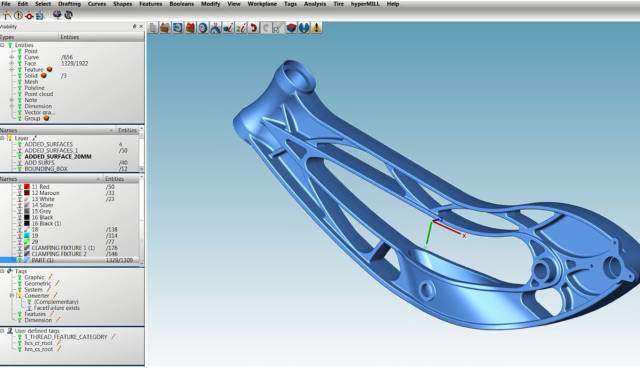The width and height of the screenshot is (640, 368).
Task: Click the red target crosshair icon at top left
Action: point(29,16)
